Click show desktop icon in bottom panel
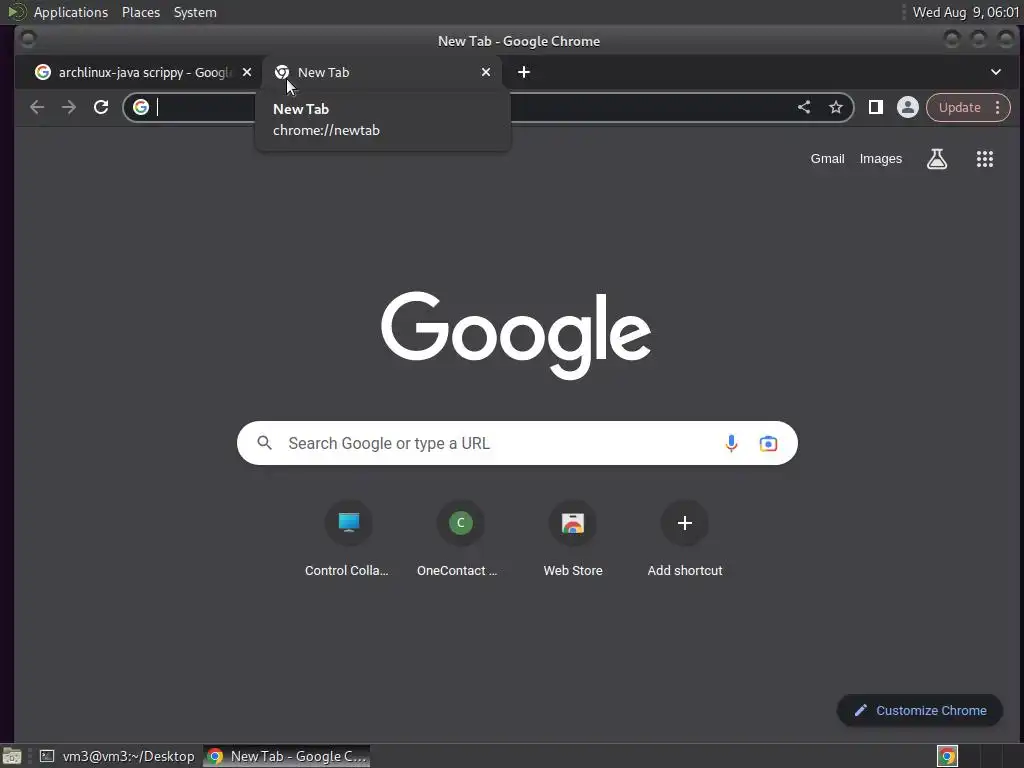1024x768 pixels. coord(12,756)
